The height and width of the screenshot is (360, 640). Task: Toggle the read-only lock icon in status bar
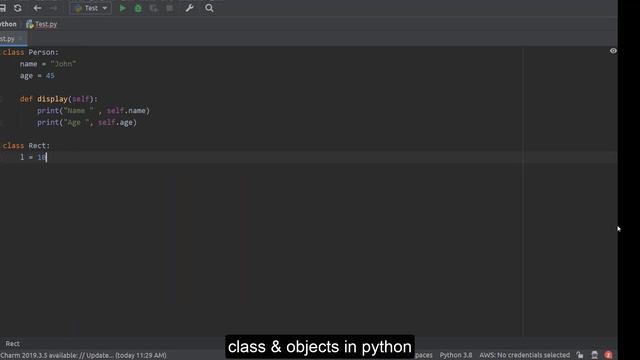[x=580, y=355]
